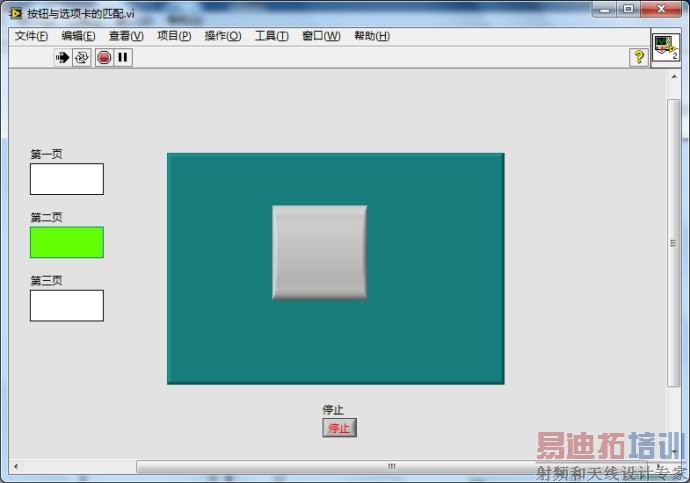Click the red Abort Execution icon
This screenshot has width=690, height=483.
coord(104,58)
